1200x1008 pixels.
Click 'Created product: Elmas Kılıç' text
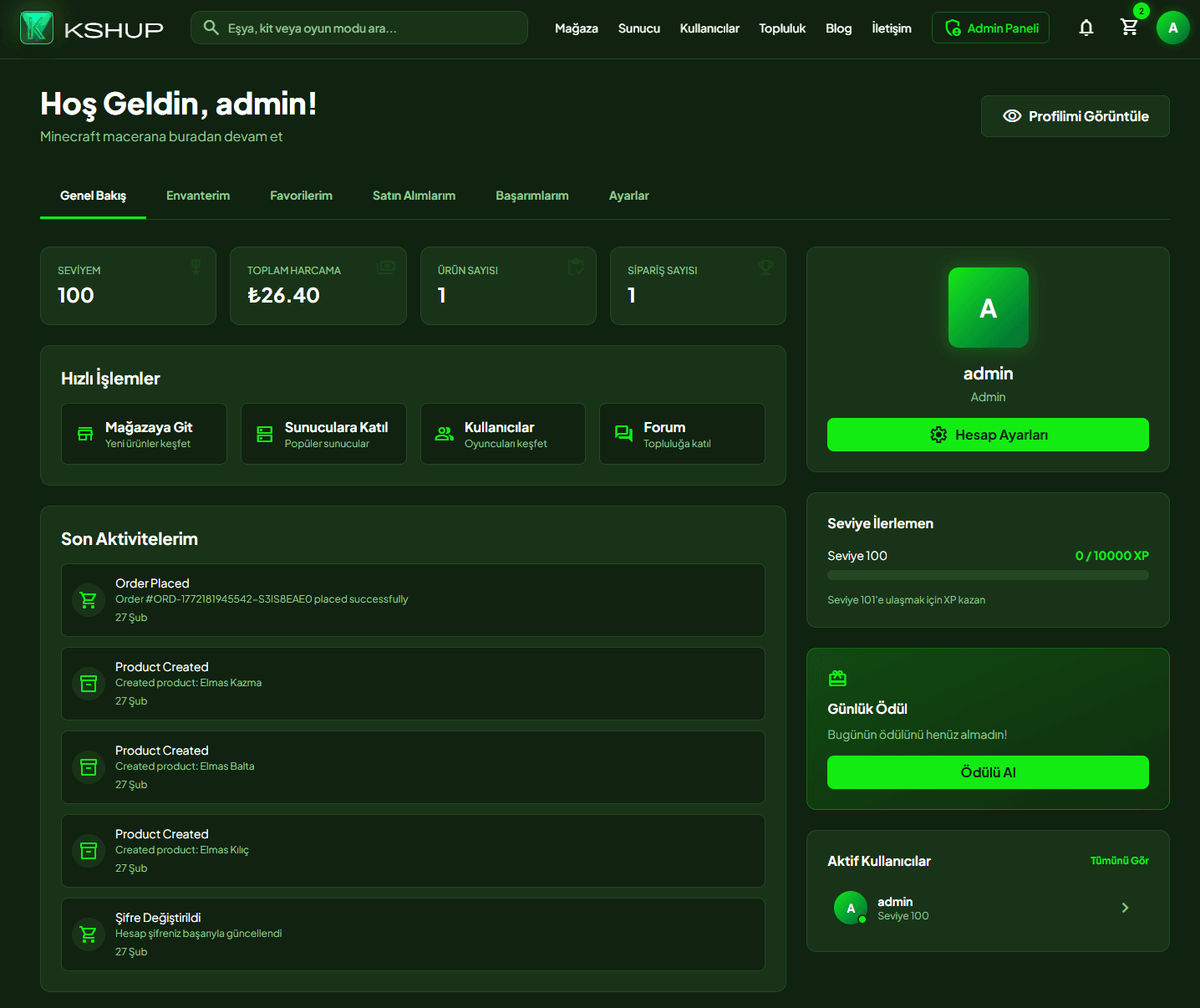click(x=182, y=850)
